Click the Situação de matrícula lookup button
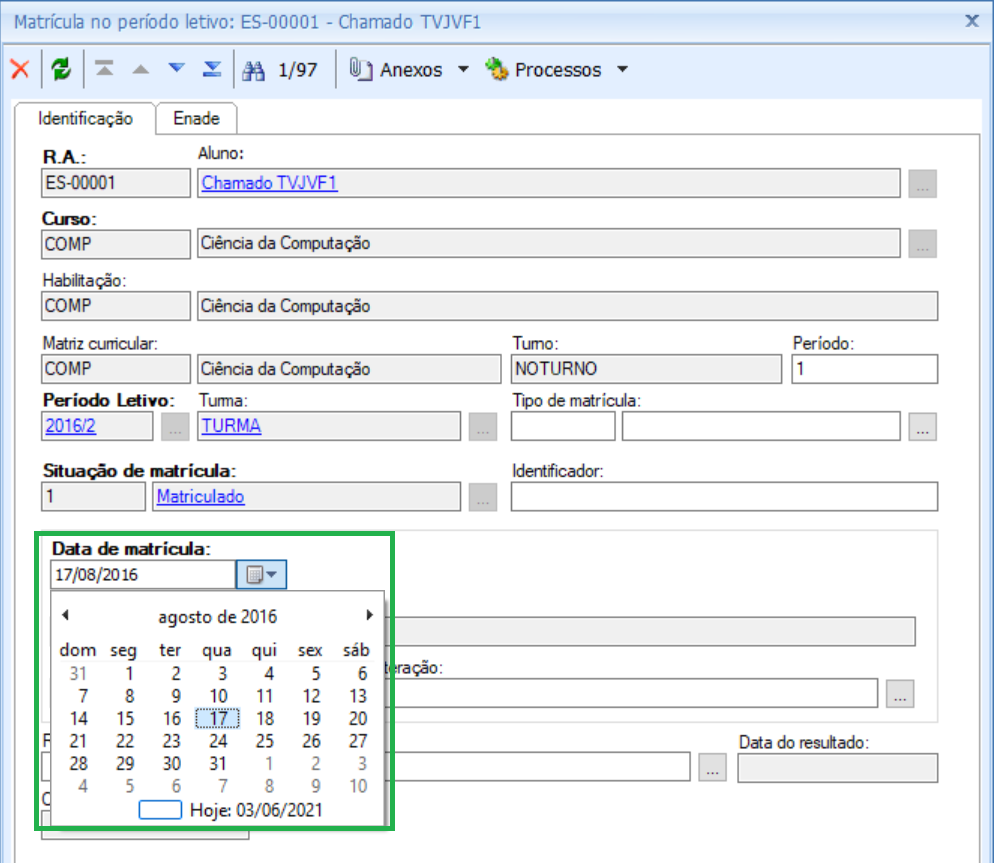 (x=483, y=497)
